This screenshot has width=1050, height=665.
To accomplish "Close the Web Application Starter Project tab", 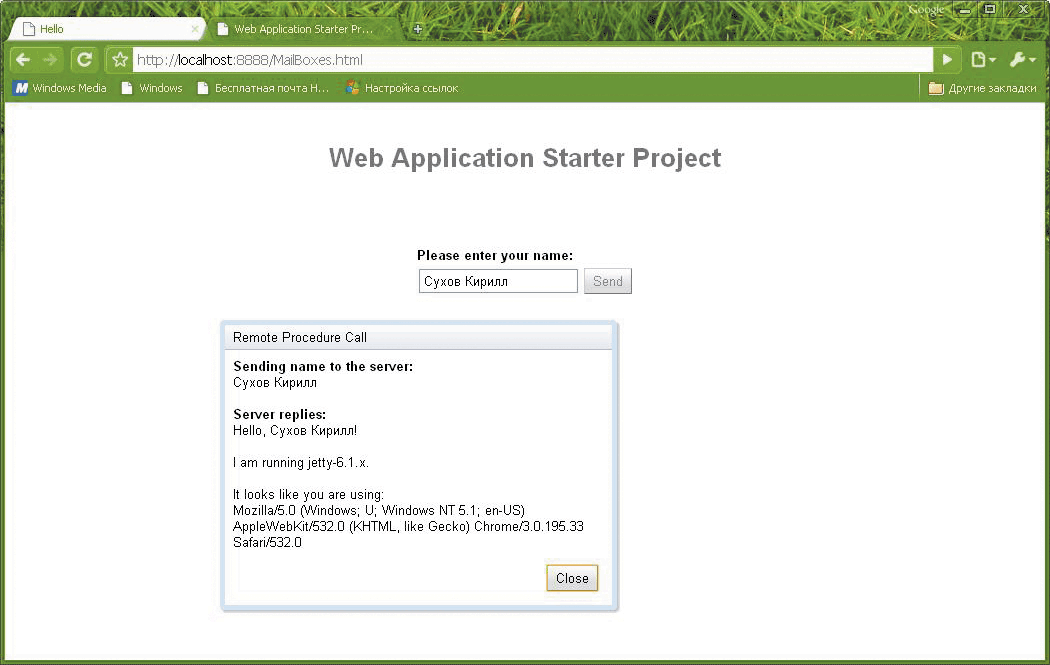I will 389,29.
